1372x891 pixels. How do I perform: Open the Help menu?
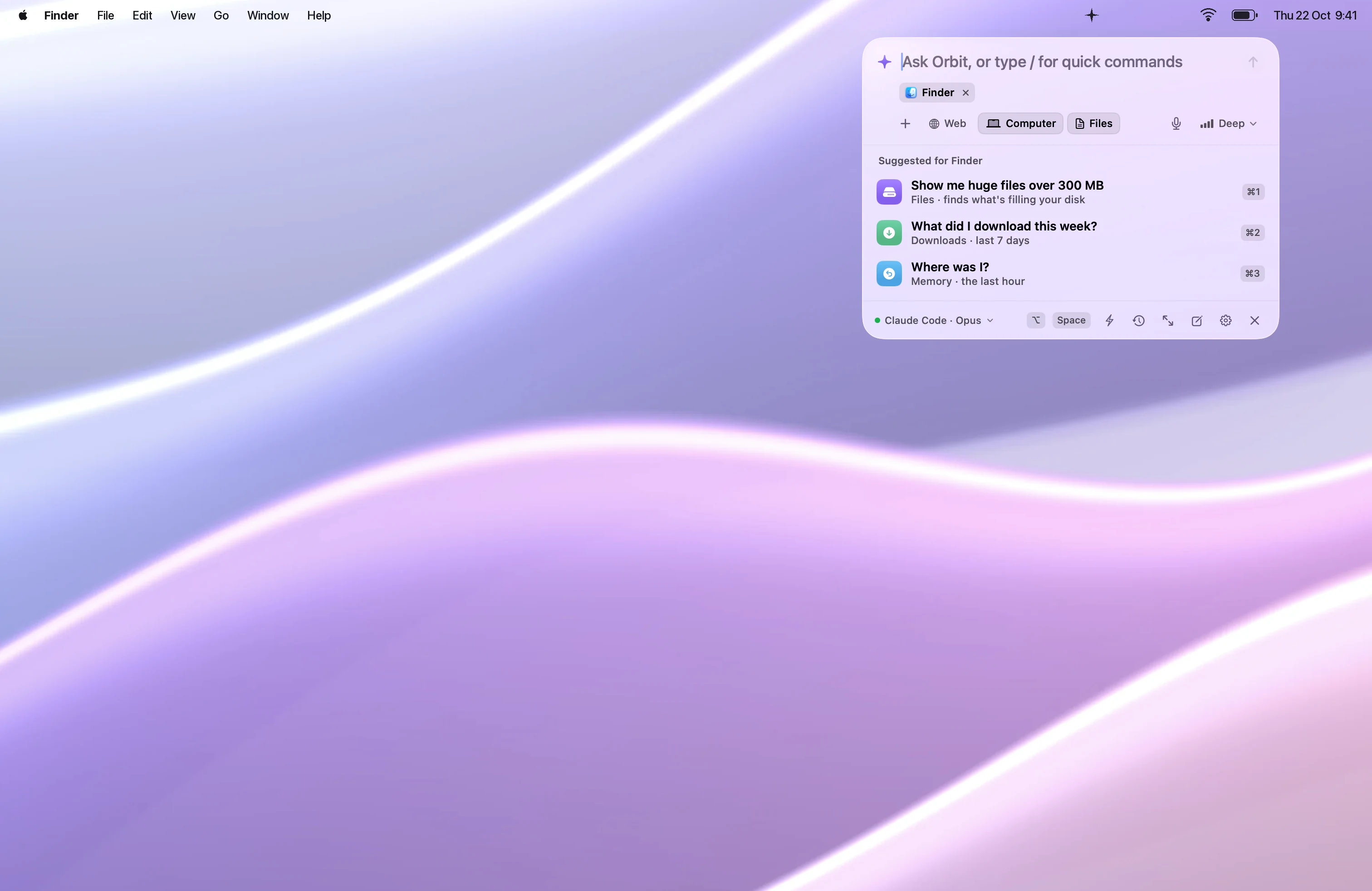click(x=319, y=15)
